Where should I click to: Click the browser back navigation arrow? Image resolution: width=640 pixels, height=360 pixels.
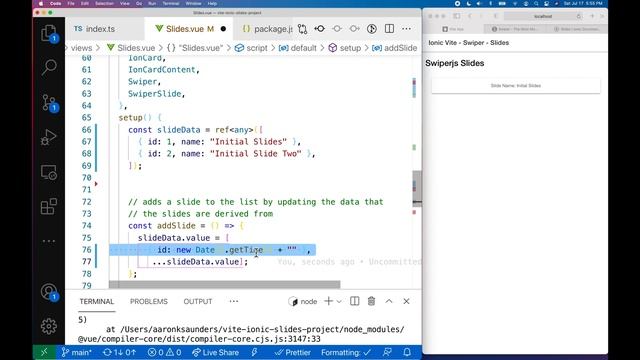coord(469,16)
